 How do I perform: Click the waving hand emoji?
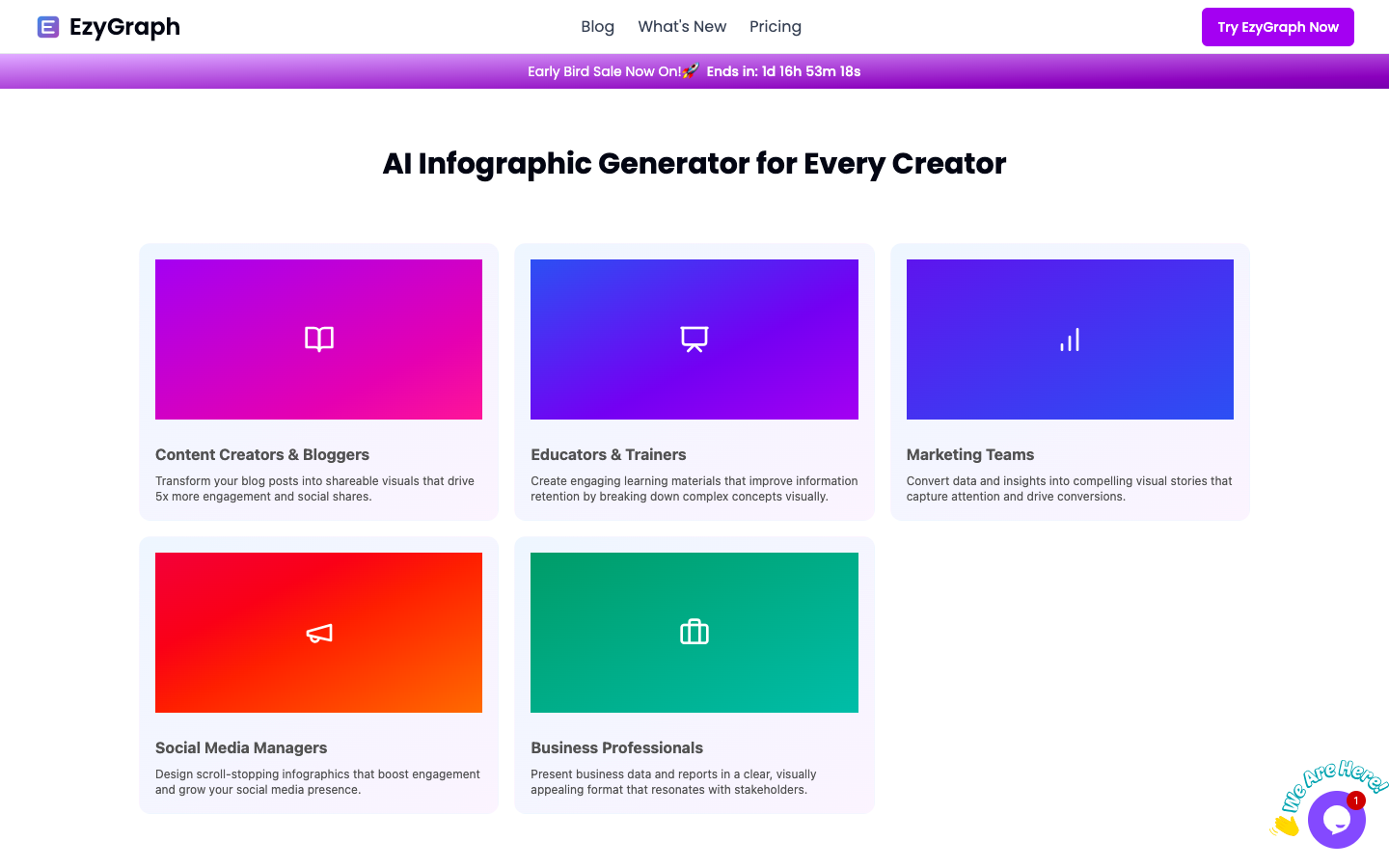tap(1284, 825)
